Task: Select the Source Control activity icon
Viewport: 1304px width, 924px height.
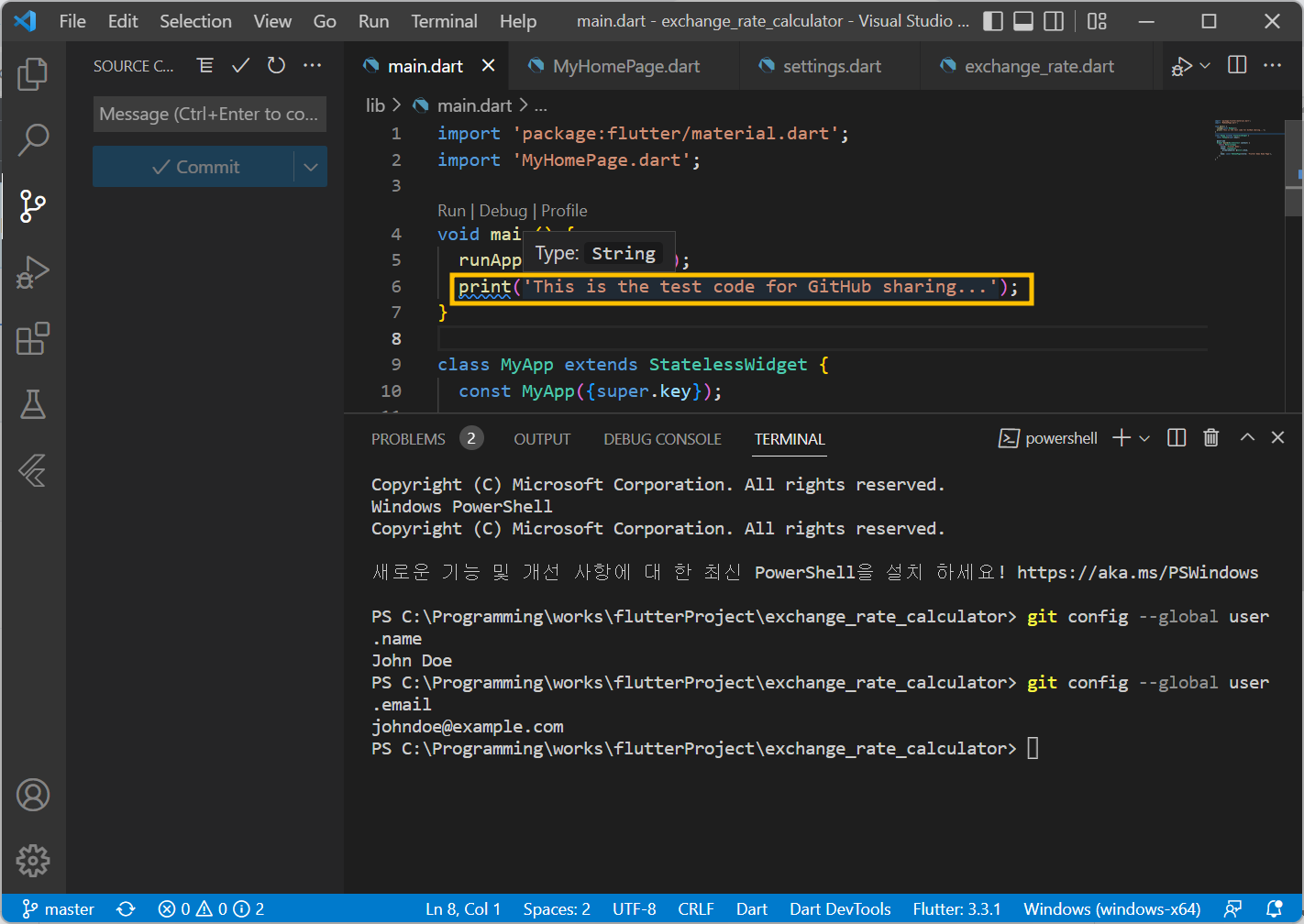Action: tap(33, 206)
